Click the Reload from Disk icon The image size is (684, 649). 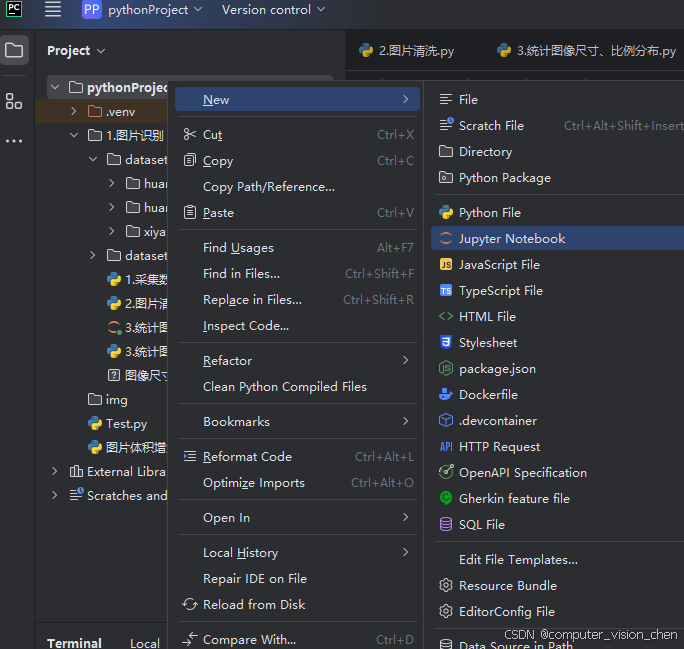(189, 604)
